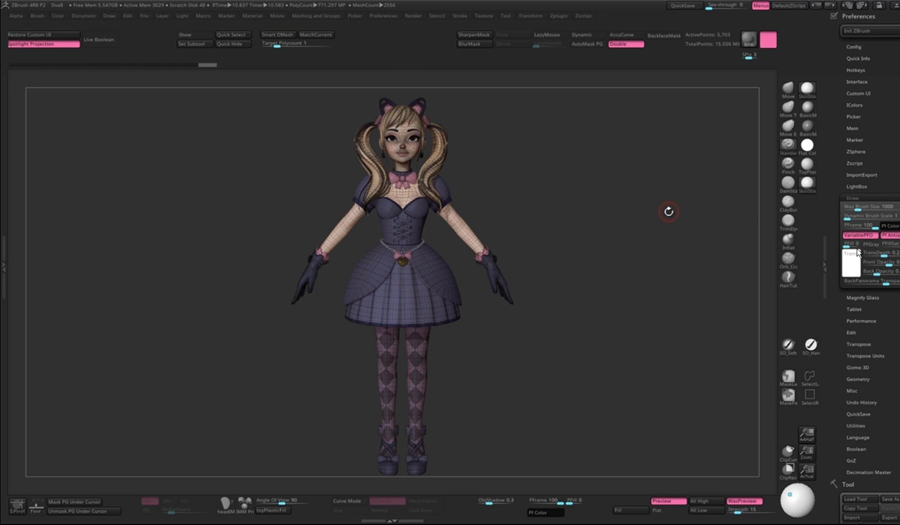The image size is (900, 525).
Task: Click the S.Pivot icon
Action: point(17,505)
